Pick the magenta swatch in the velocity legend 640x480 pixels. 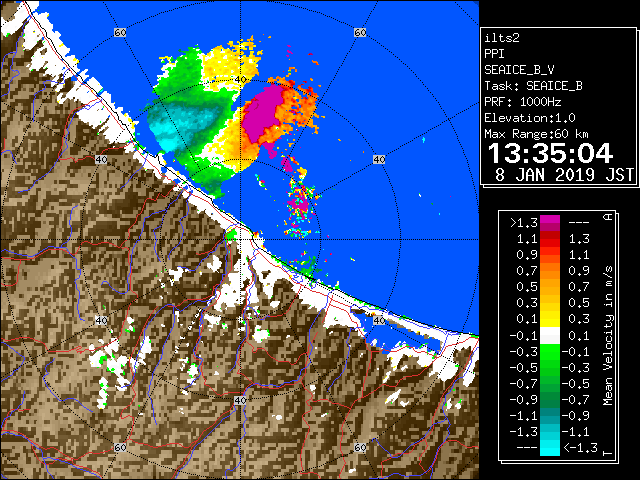(x=550, y=220)
